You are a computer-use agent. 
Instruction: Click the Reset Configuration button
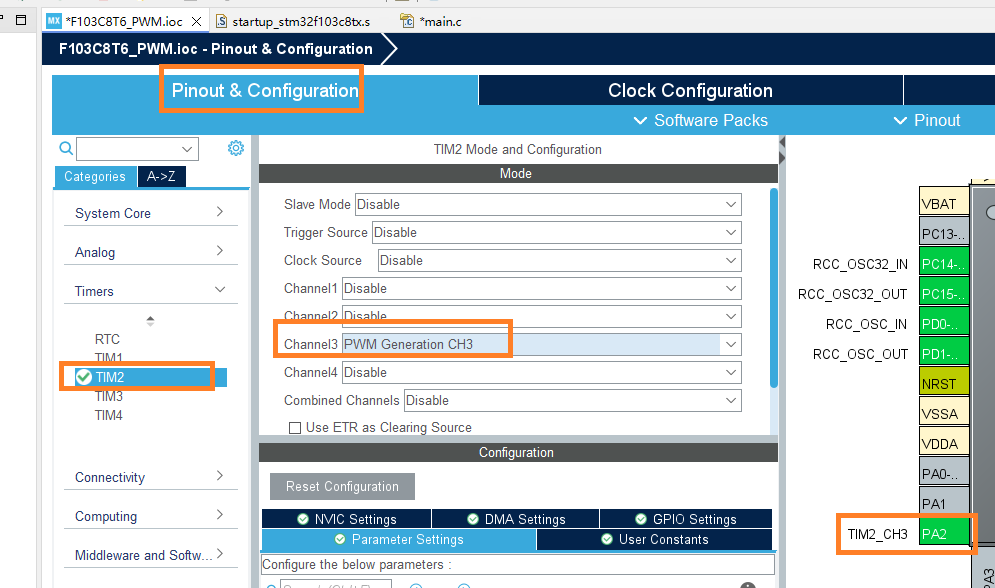coord(342,487)
